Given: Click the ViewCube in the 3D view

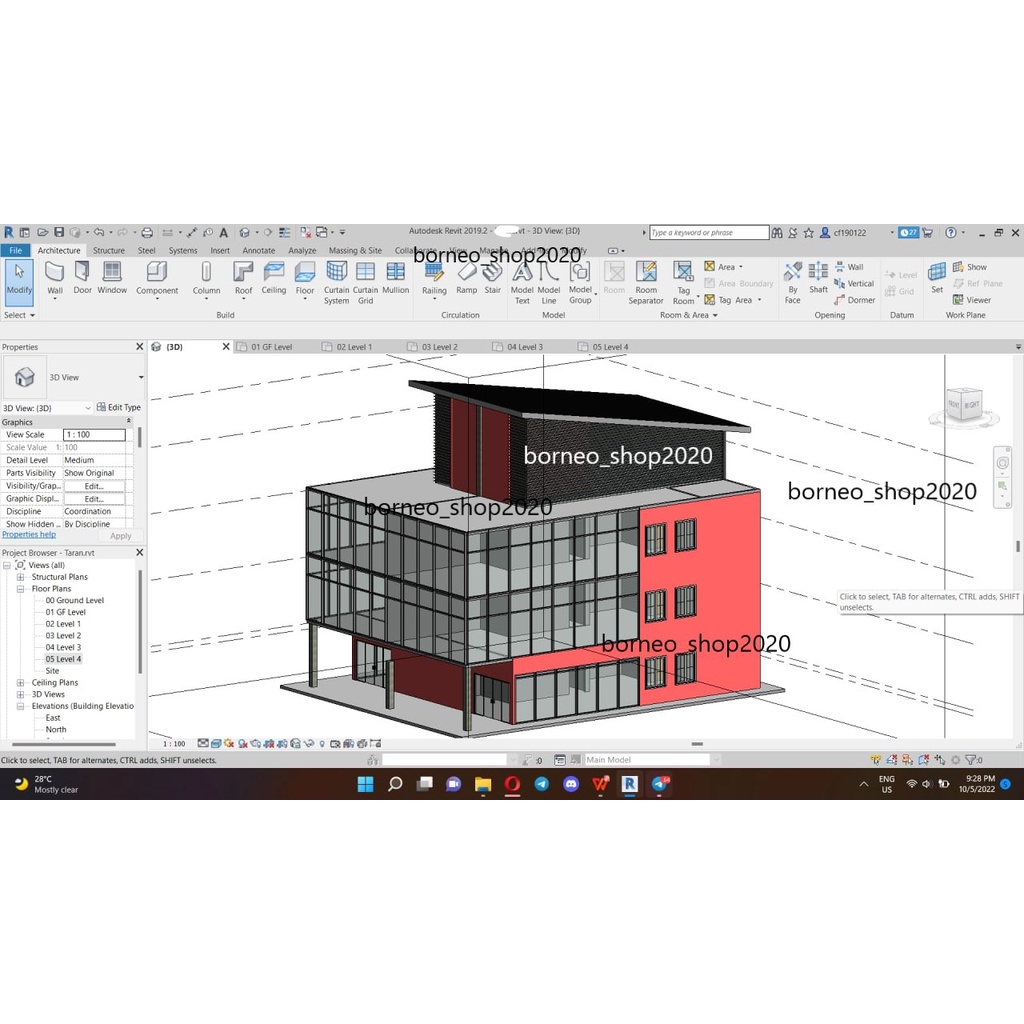Looking at the screenshot, I should point(963,403).
